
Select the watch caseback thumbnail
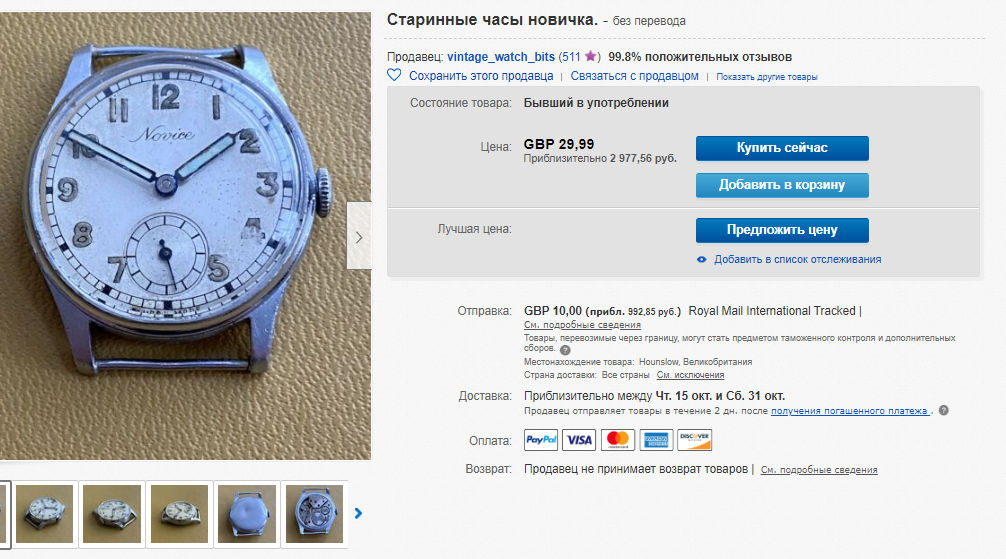(247, 514)
